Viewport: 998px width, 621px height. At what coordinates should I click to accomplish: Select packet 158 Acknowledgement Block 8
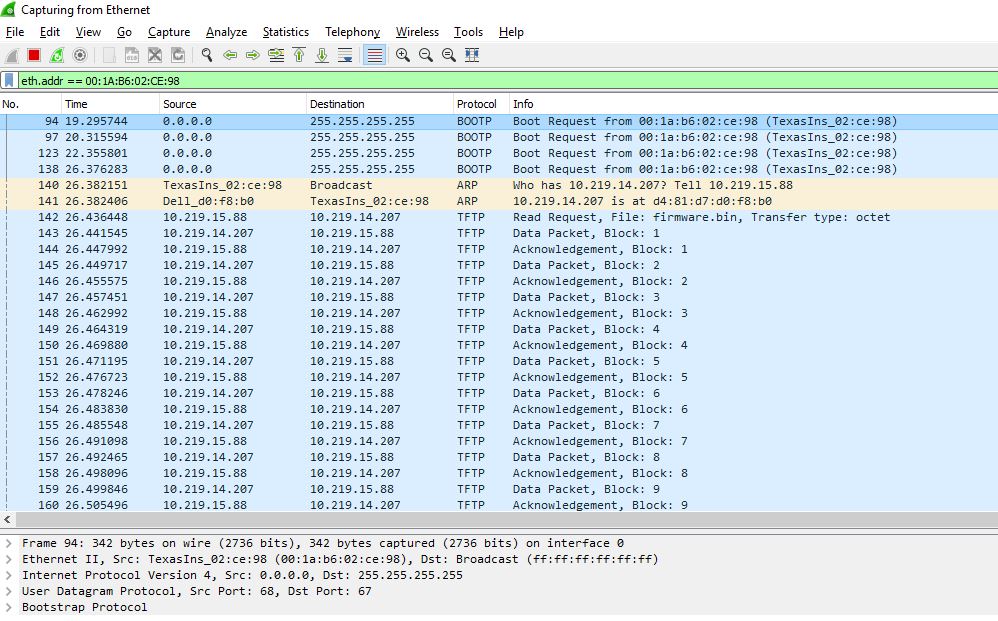click(499, 473)
